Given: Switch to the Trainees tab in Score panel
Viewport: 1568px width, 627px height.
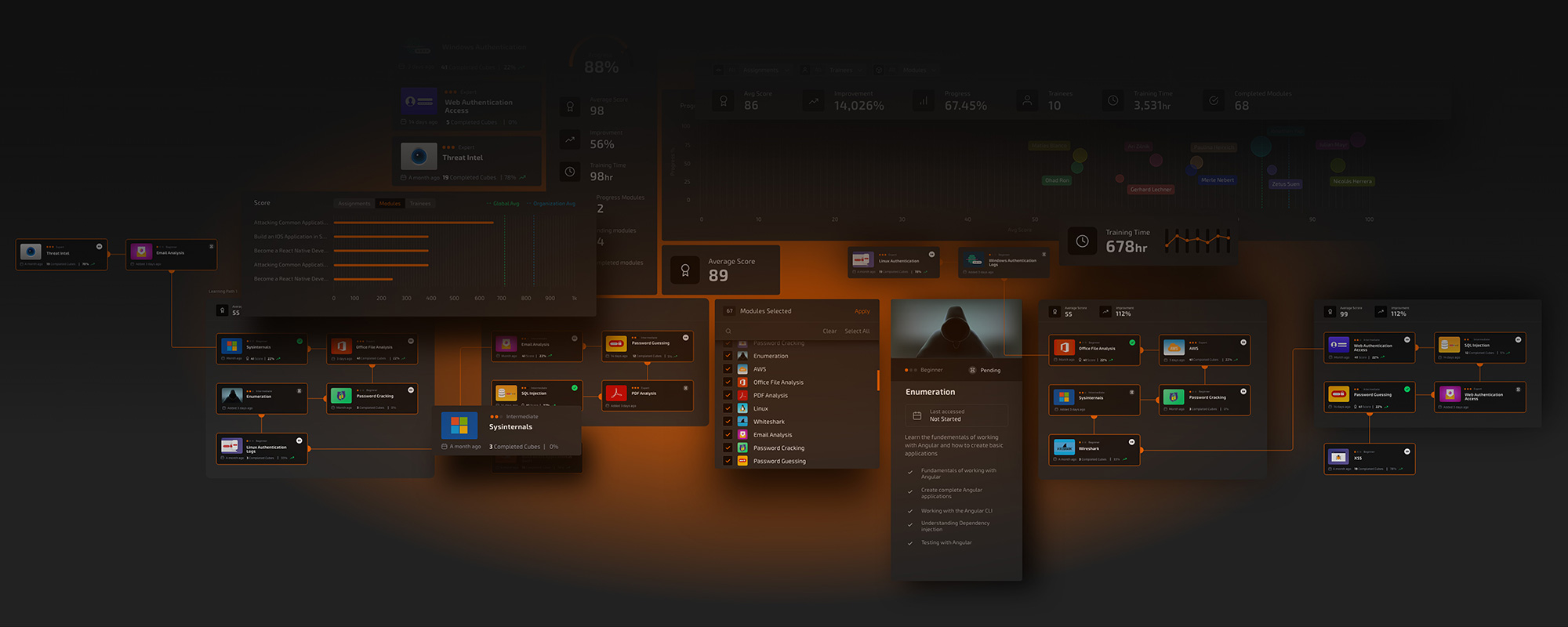Looking at the screenshot, I should [420, 204].
